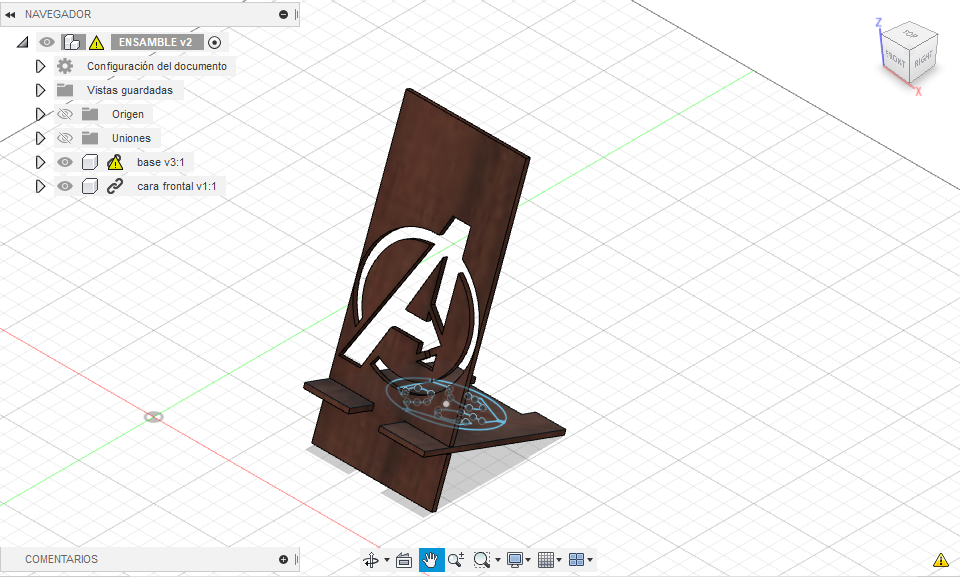Expand the base v3:1 component node
Image resolution: width=960 pixels, height=577 pixels.
point(40,162)
